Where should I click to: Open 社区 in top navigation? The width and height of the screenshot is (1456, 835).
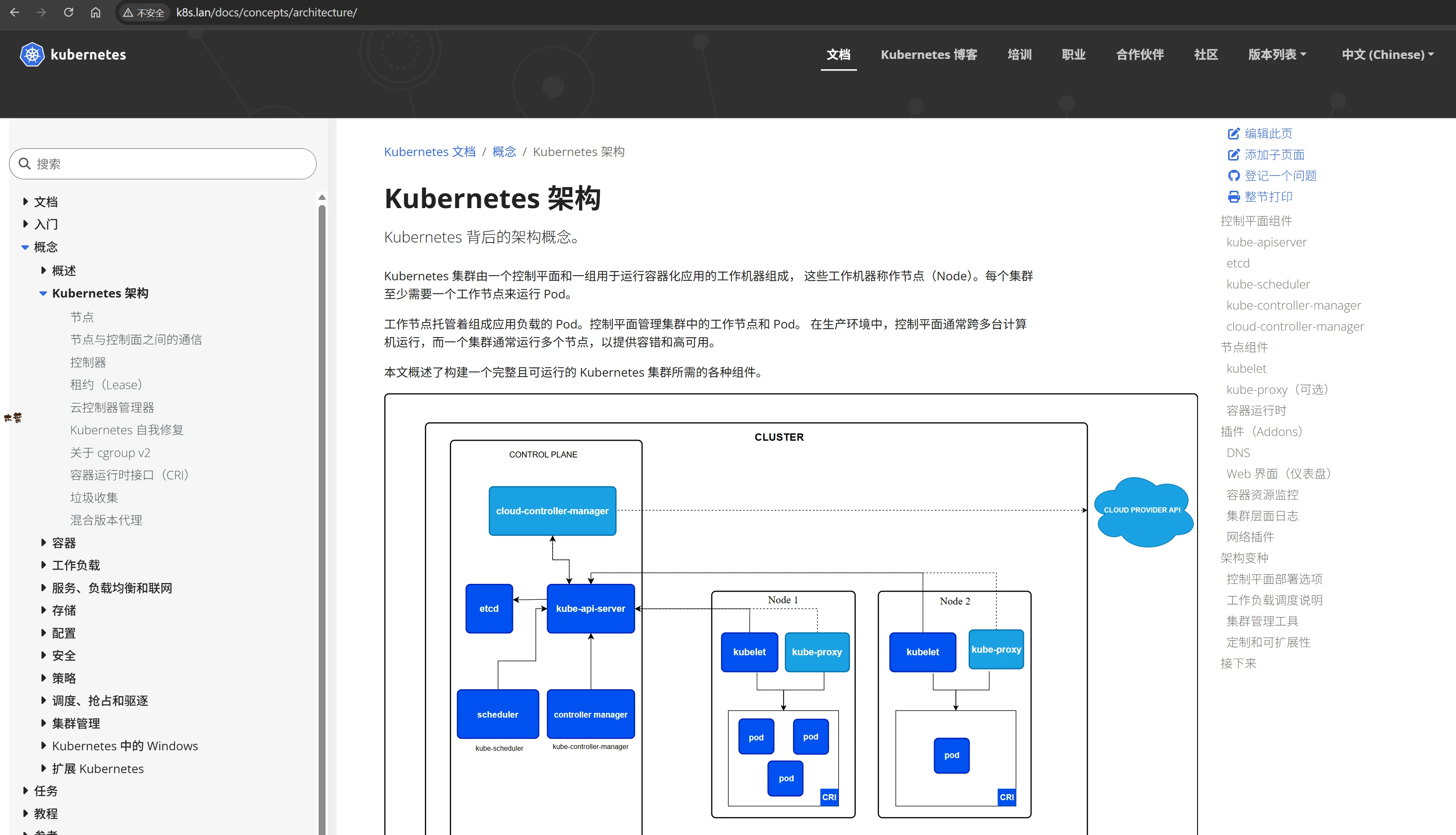pos(1206,55)
